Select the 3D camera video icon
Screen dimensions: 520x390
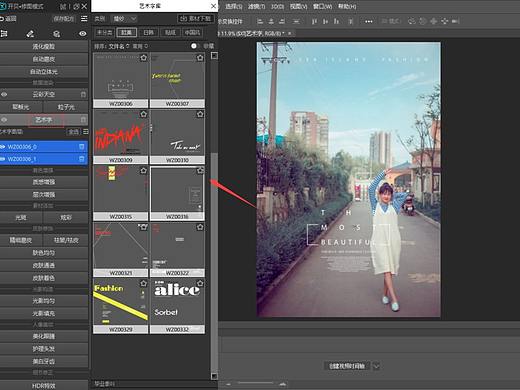456,21
